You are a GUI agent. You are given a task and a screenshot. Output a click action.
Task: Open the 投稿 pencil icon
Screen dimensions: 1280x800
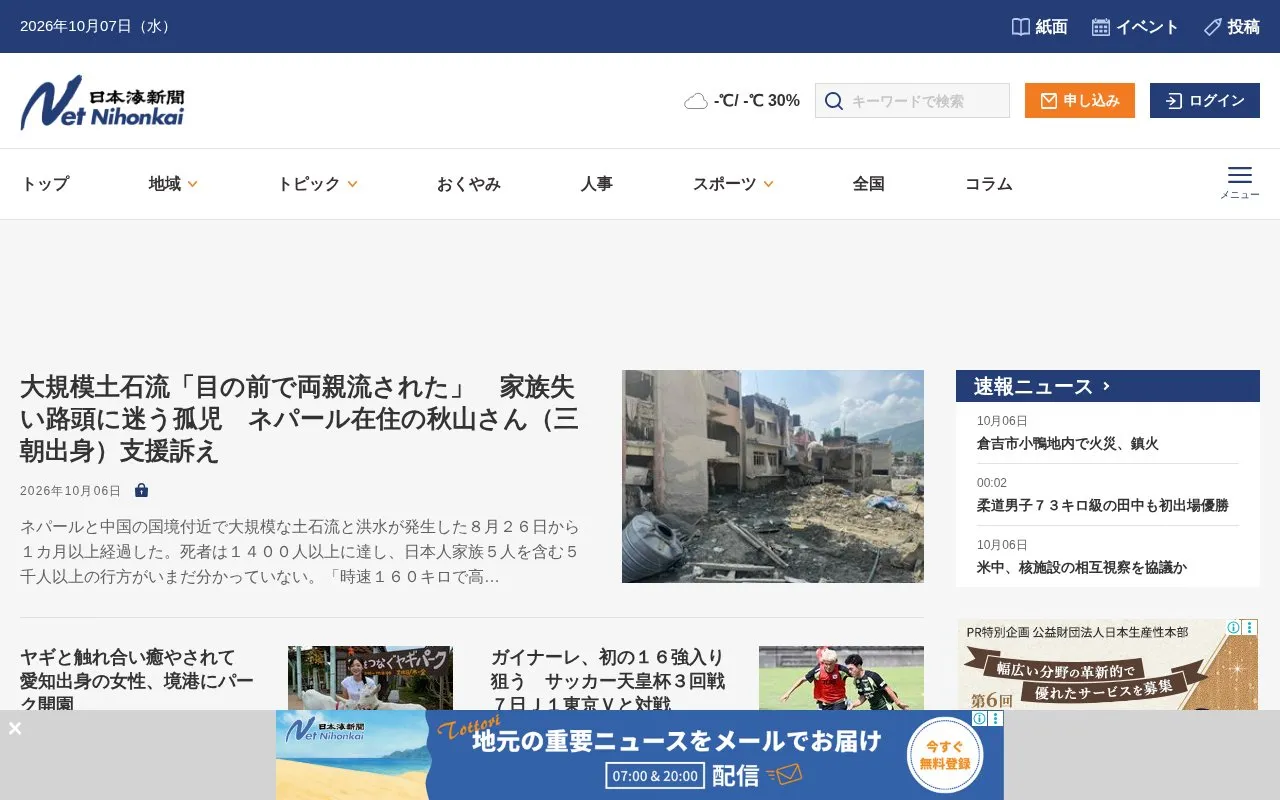click(1213, 27)
